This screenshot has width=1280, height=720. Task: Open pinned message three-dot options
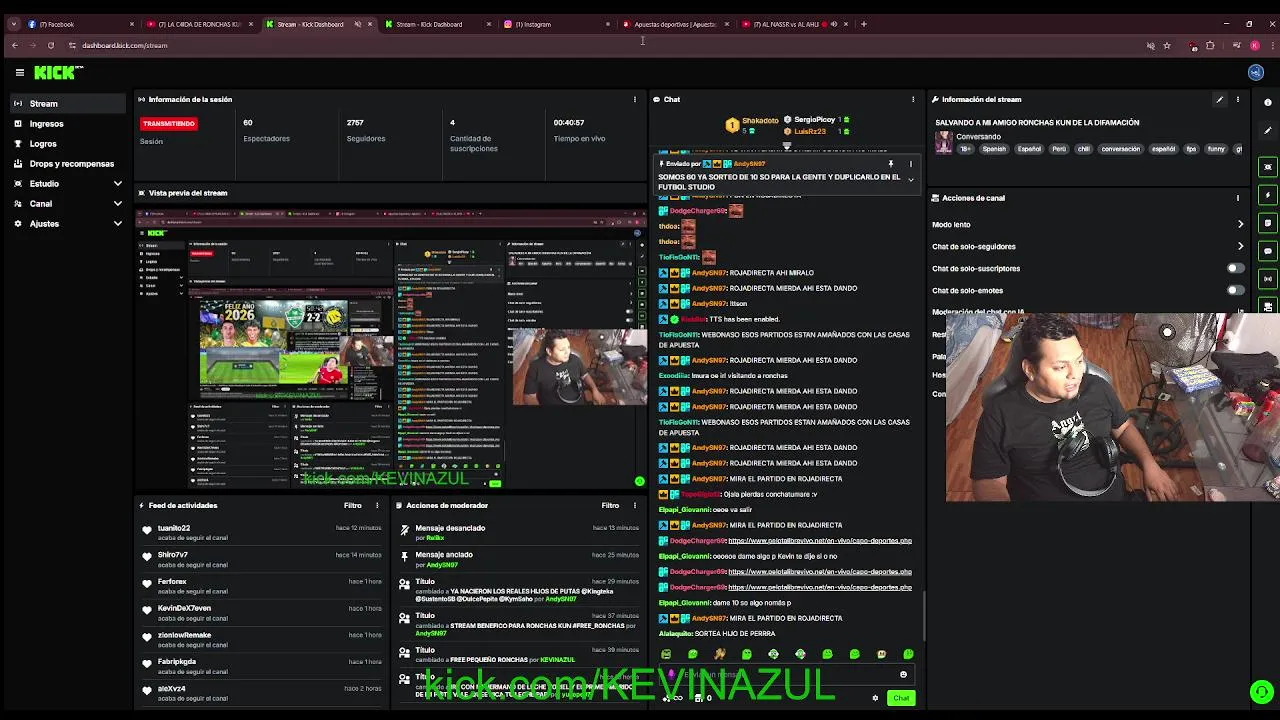coord(910,163)
